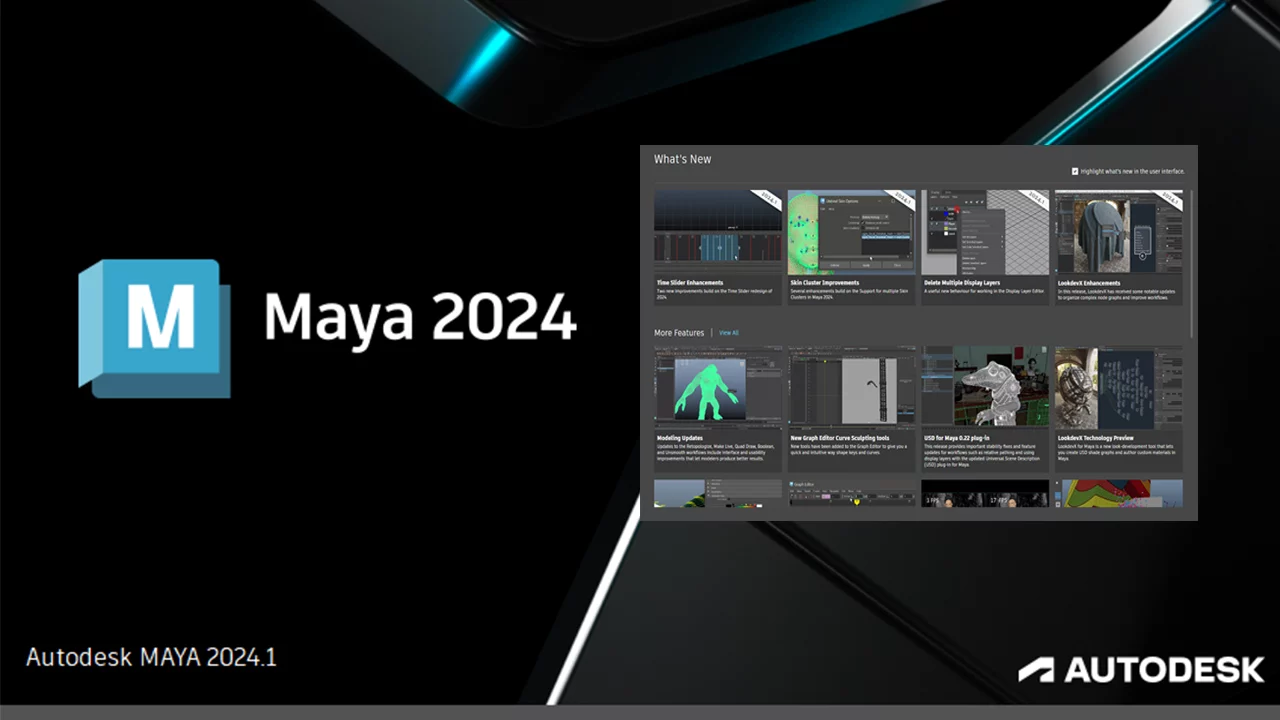
Task: Click the What's New heading
Action: tap(682, 159)
